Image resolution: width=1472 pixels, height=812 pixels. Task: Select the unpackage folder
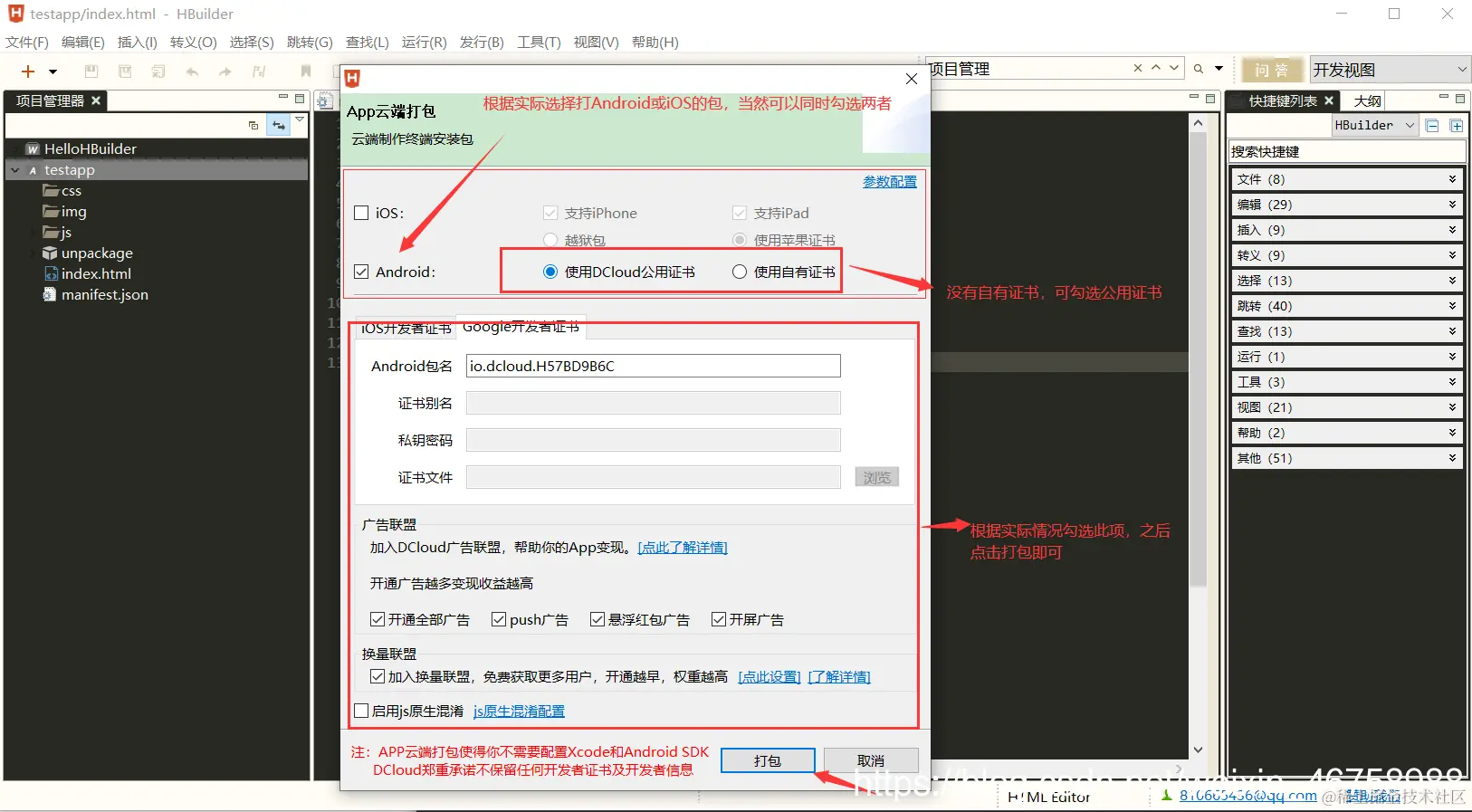pyautogui.click(x=88, y=253)
